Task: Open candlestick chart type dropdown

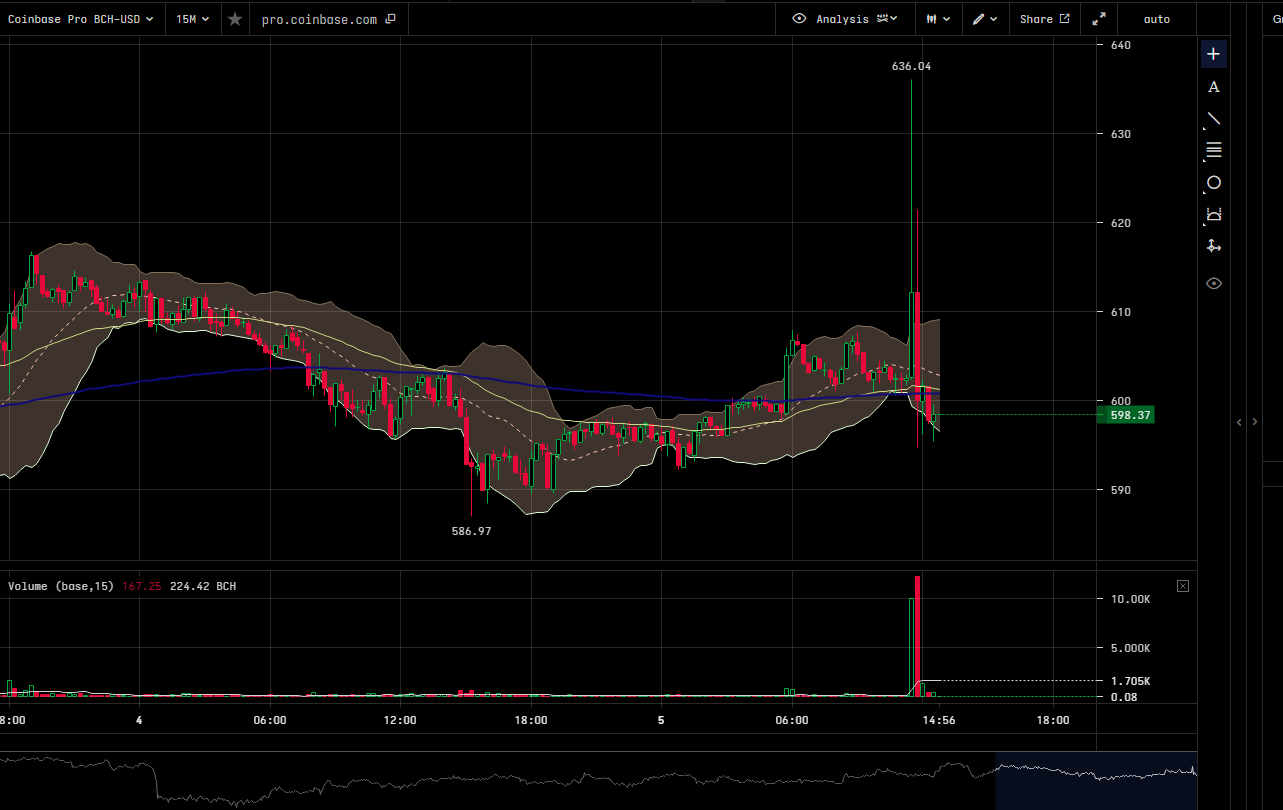Action: tap(936, 19)
